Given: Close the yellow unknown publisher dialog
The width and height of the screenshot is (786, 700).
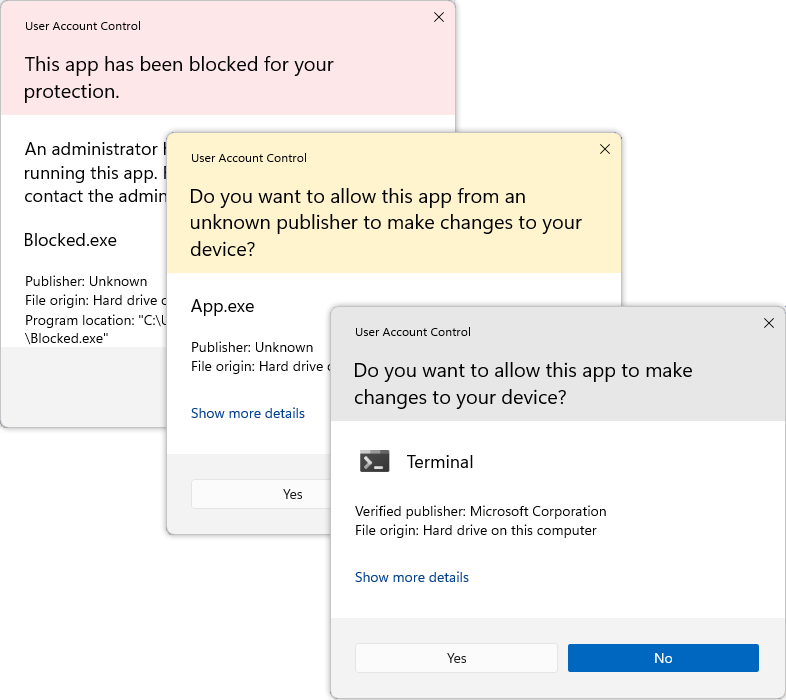Looking at the screenshot, I should tap(604, 149).
